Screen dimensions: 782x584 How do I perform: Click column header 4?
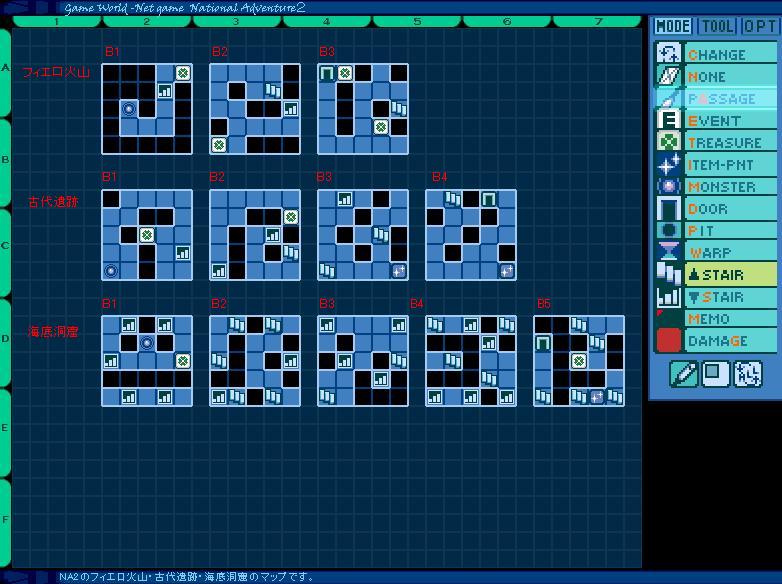click(326, 21)
